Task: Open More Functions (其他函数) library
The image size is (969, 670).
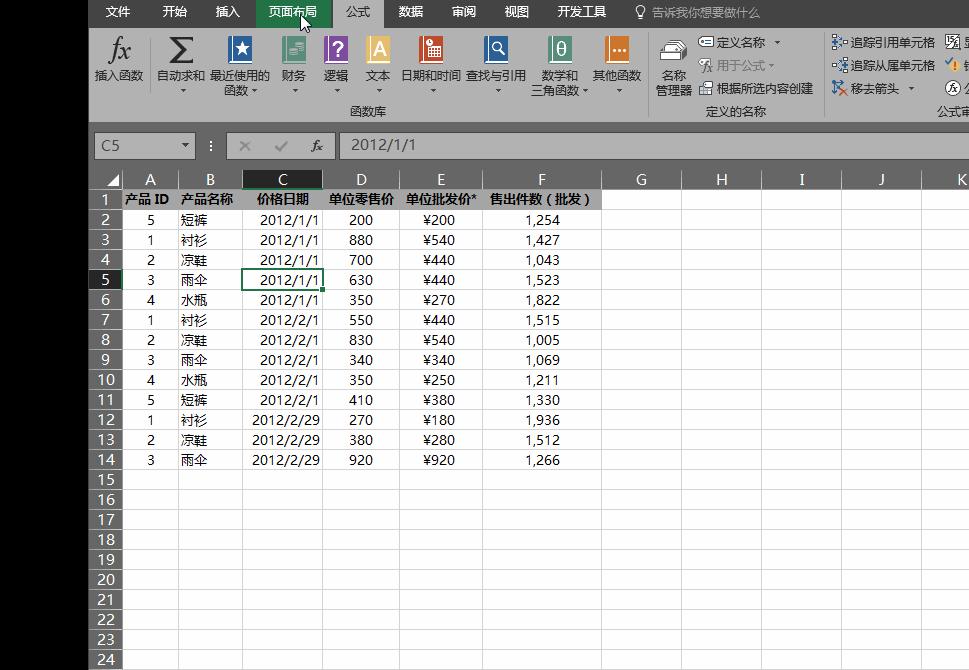Action: (x=617, y=66)
